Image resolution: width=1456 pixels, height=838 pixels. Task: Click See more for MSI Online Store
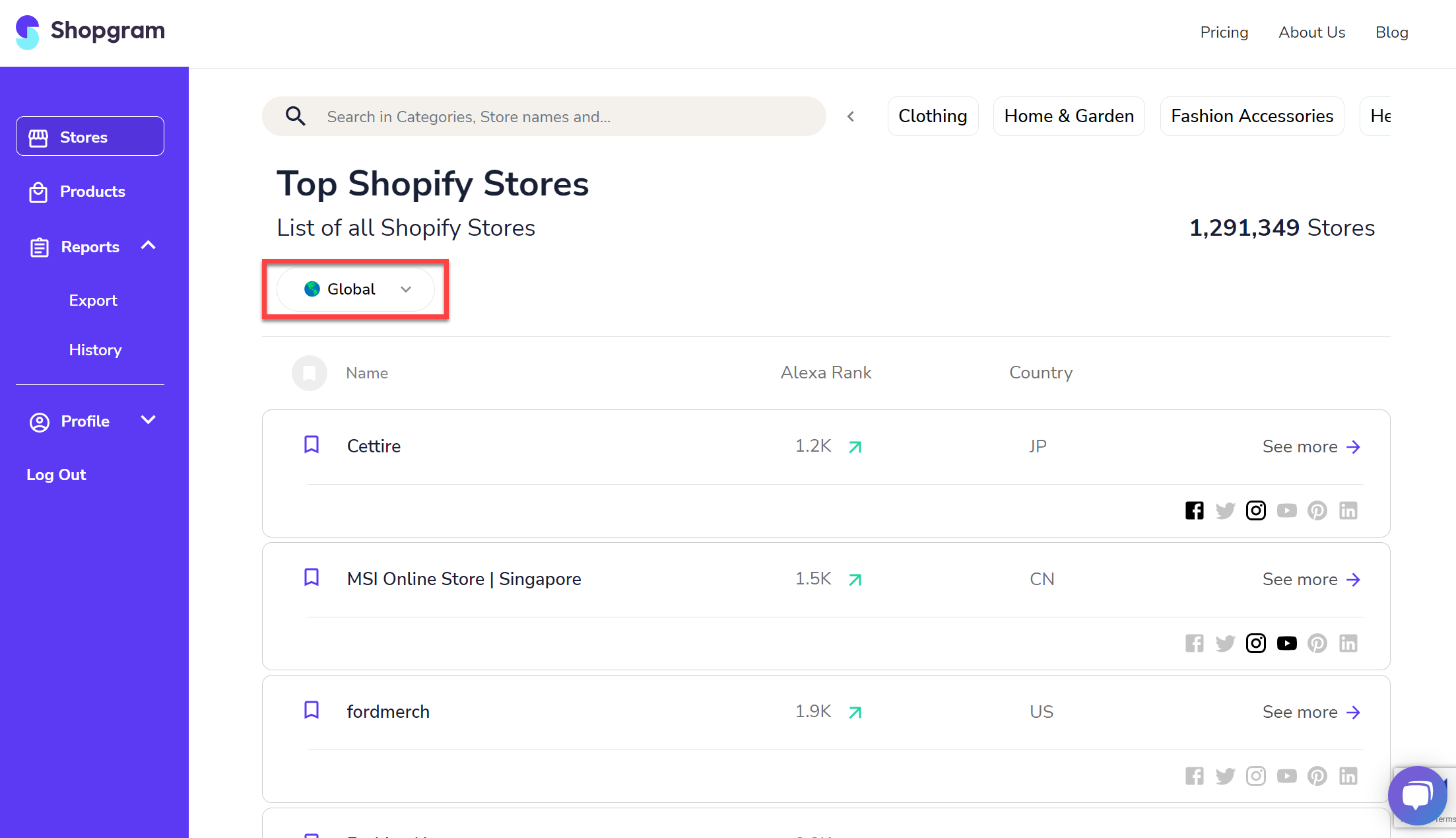(x=1311, y=578)
